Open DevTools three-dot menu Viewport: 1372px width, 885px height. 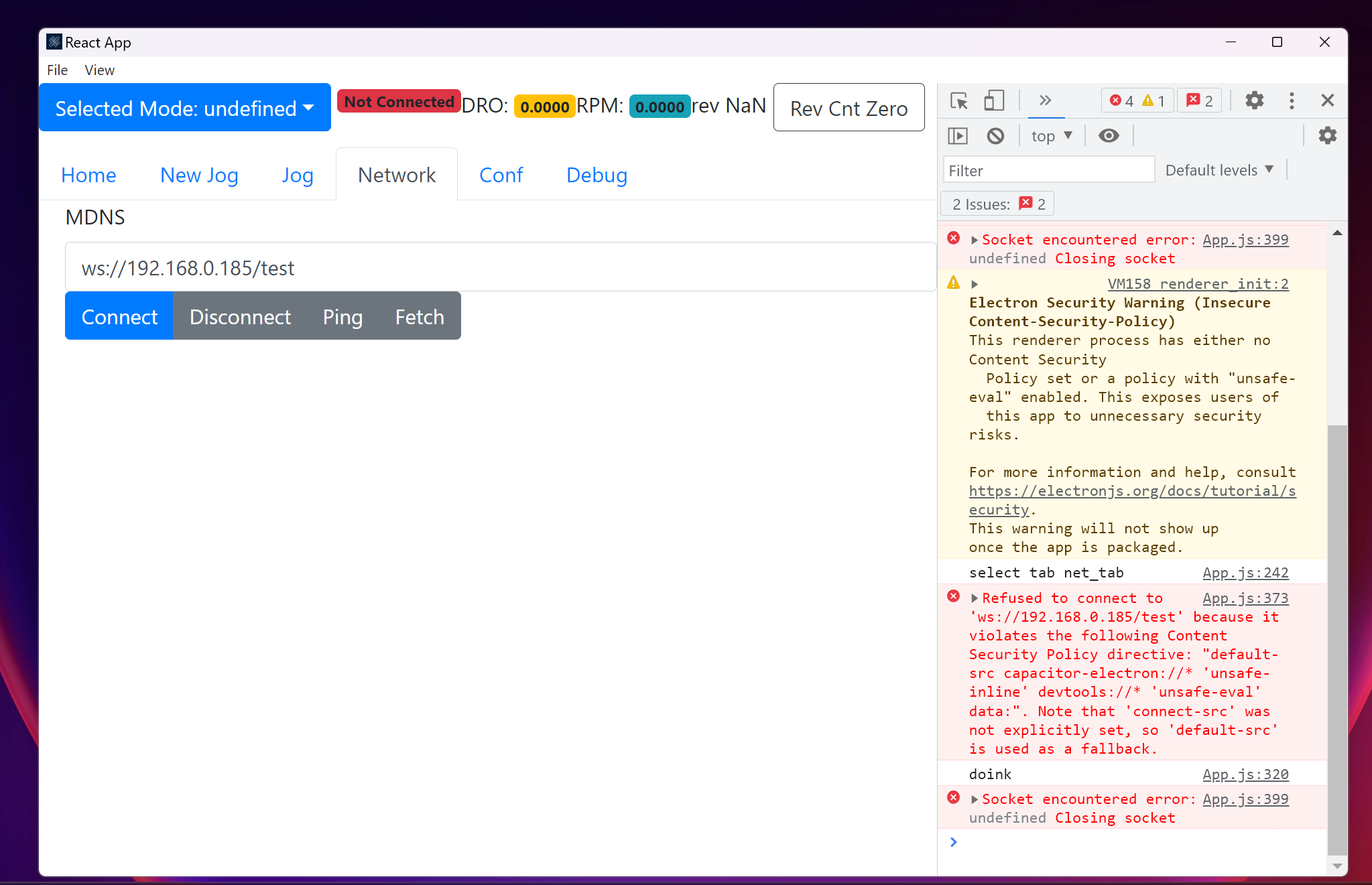[x=1292, y=100]
